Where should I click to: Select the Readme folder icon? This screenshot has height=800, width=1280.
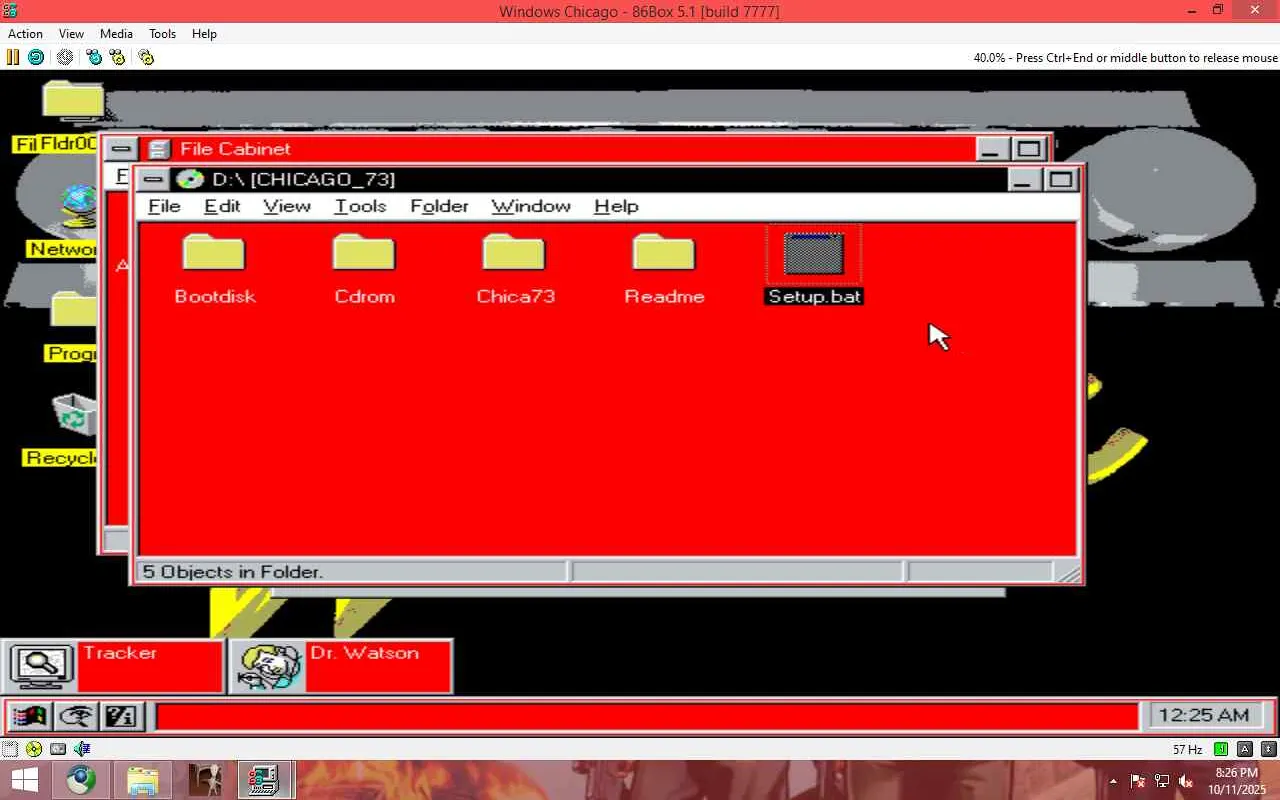(x=664, y=253)
